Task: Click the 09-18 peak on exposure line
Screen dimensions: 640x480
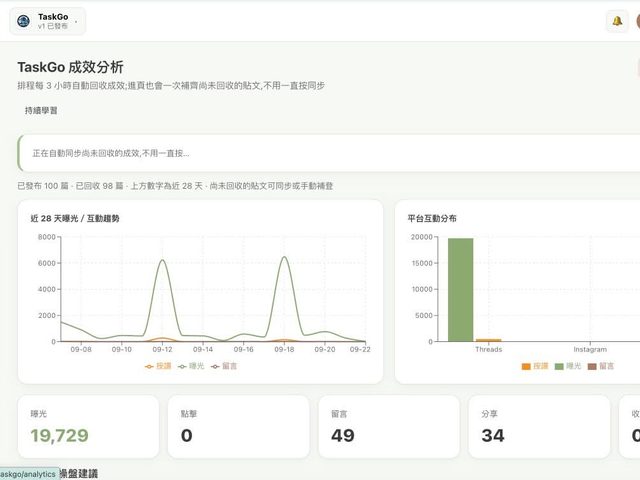Action: 284,257
